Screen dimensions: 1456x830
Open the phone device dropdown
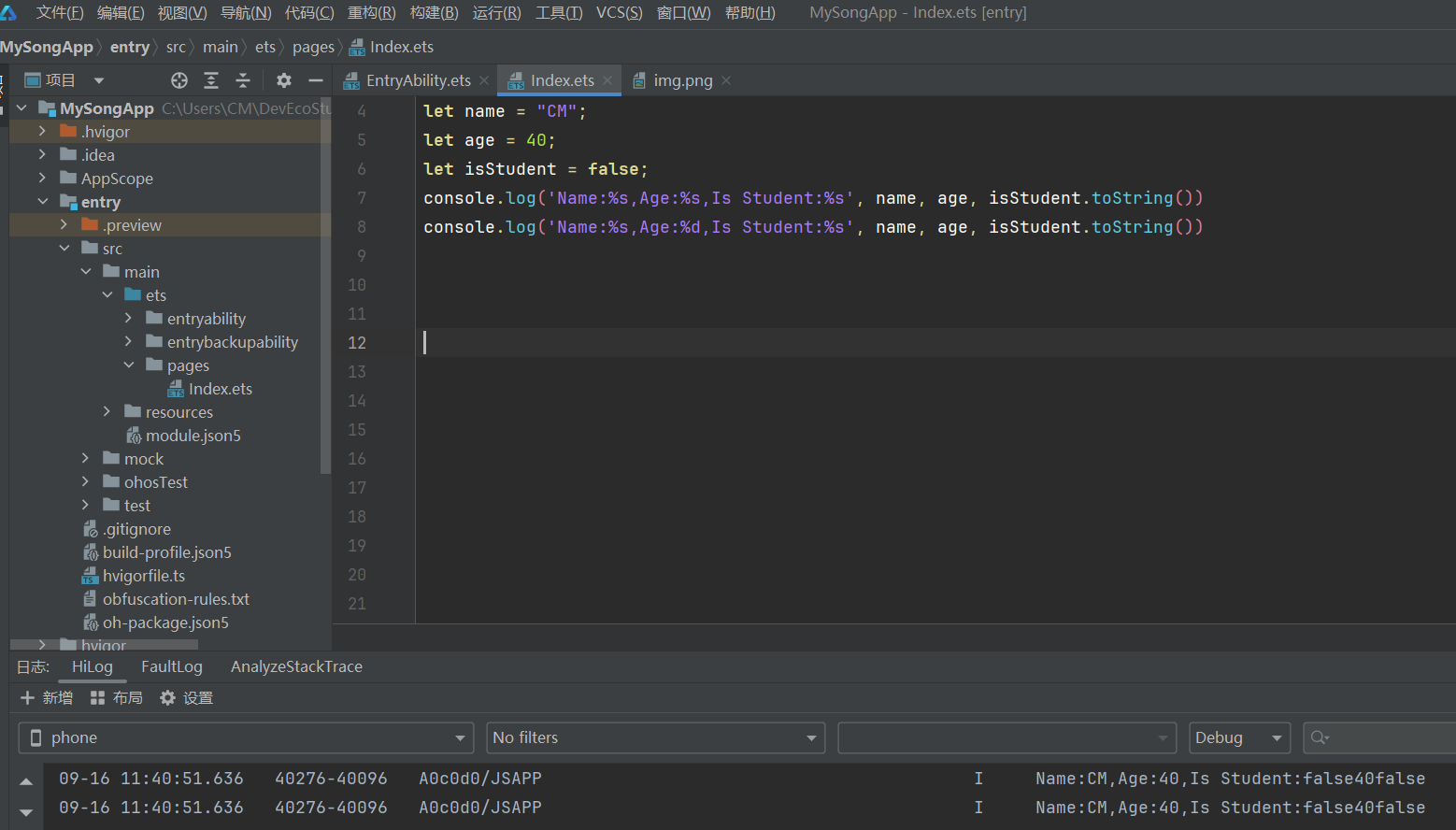[247, 737]
